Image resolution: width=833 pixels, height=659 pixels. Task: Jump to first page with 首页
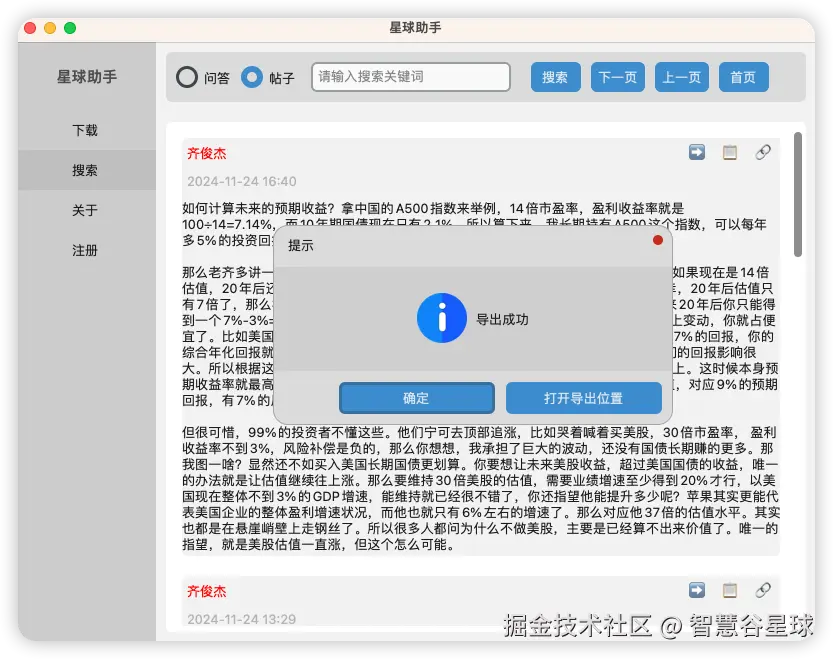[x=743, y=77]
